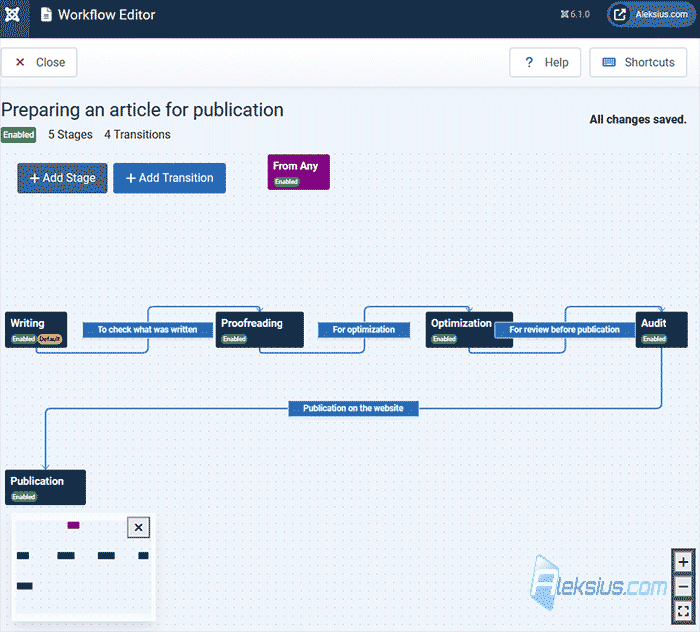The height and width of the screenshot is (632, 700).
Task: Select the From Any node
Action: coord(299,172)
